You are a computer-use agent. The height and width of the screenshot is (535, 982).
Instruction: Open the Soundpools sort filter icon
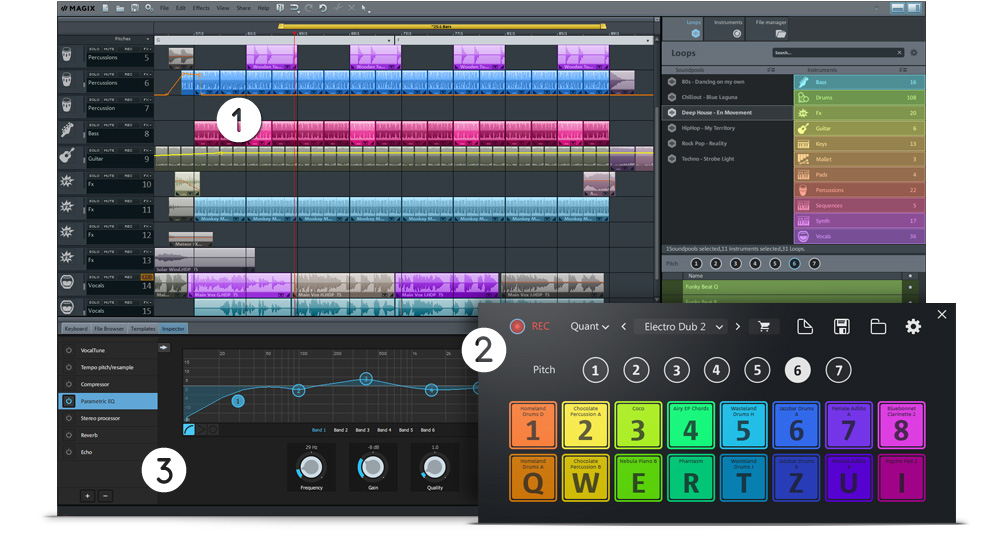771,70
